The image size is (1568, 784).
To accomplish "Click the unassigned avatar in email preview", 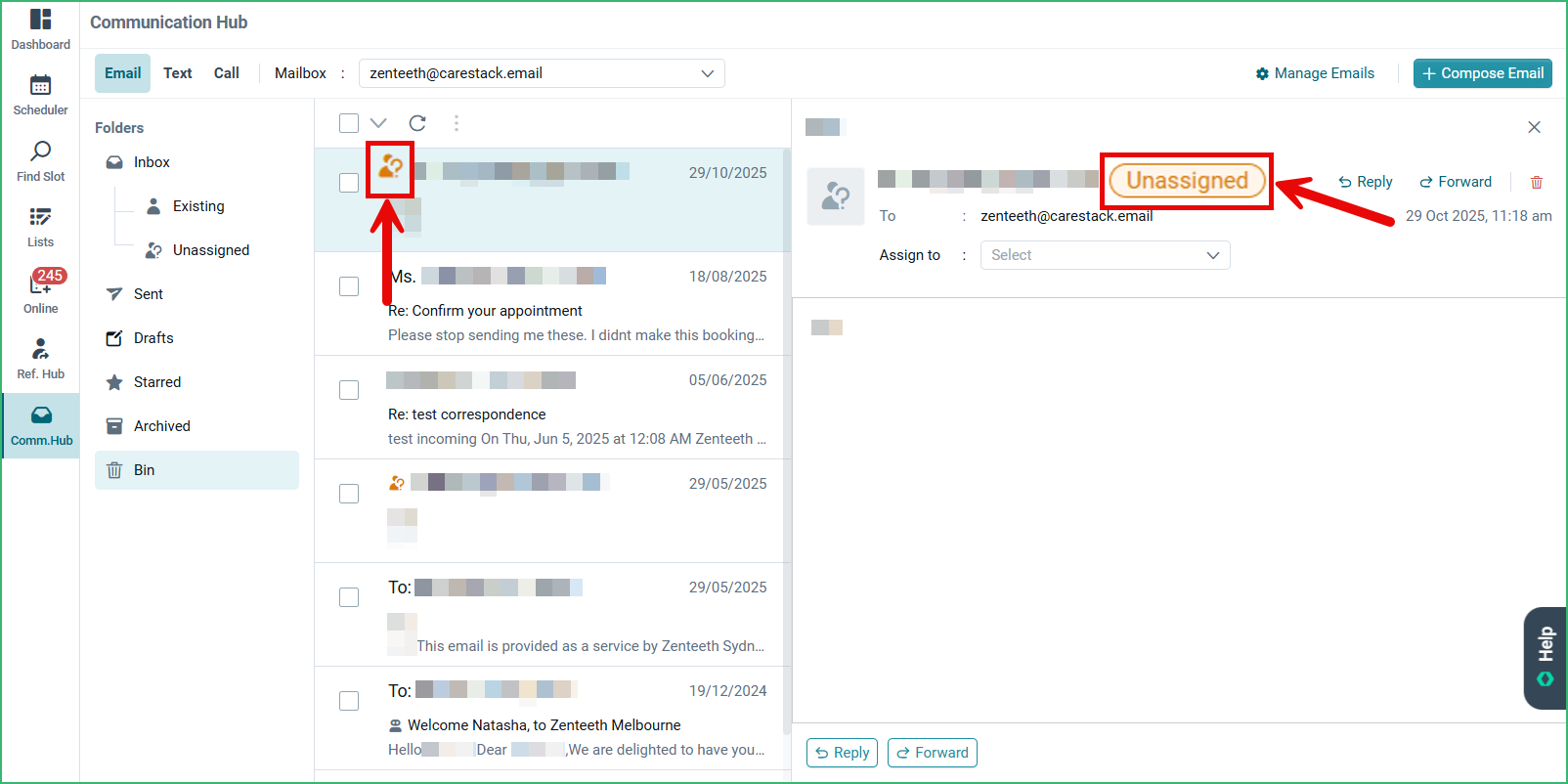I will click(x=836, y=196).
